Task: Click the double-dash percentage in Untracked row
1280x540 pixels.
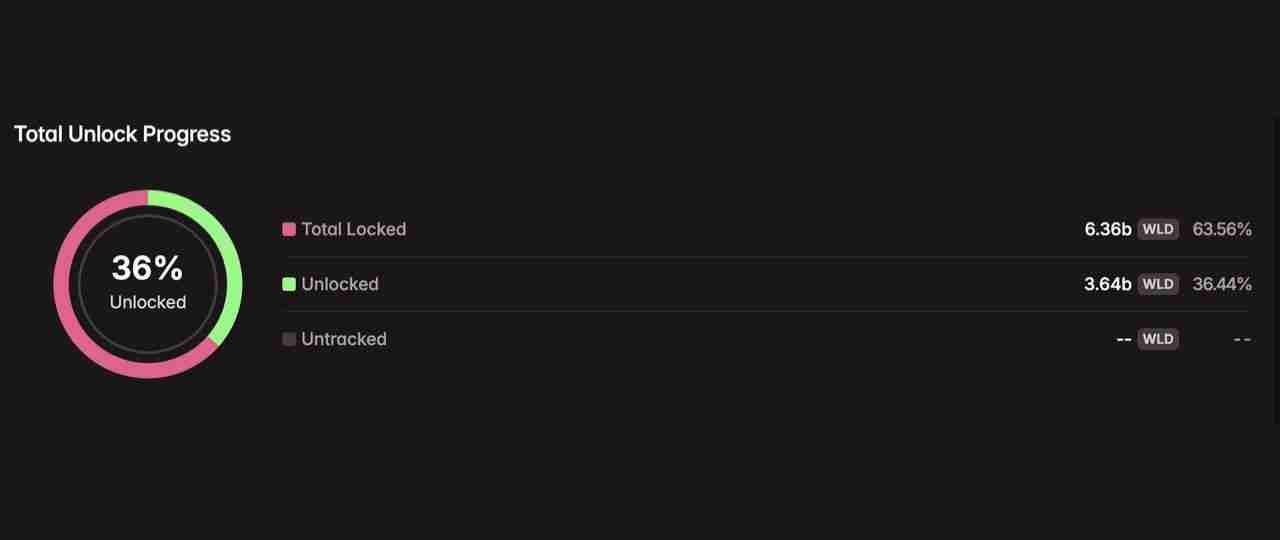Action: pyautogui.click(x=1241, y=339)
